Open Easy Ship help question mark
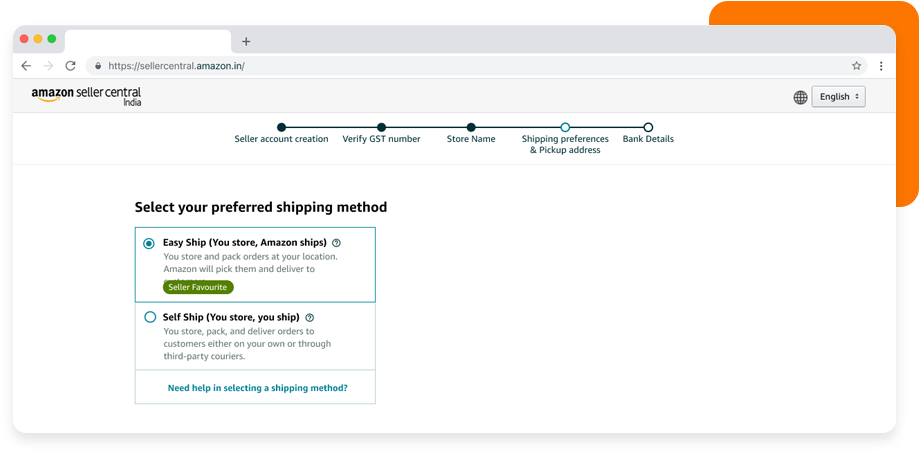Screen dimensions: 920x454 tap(337, 243)
